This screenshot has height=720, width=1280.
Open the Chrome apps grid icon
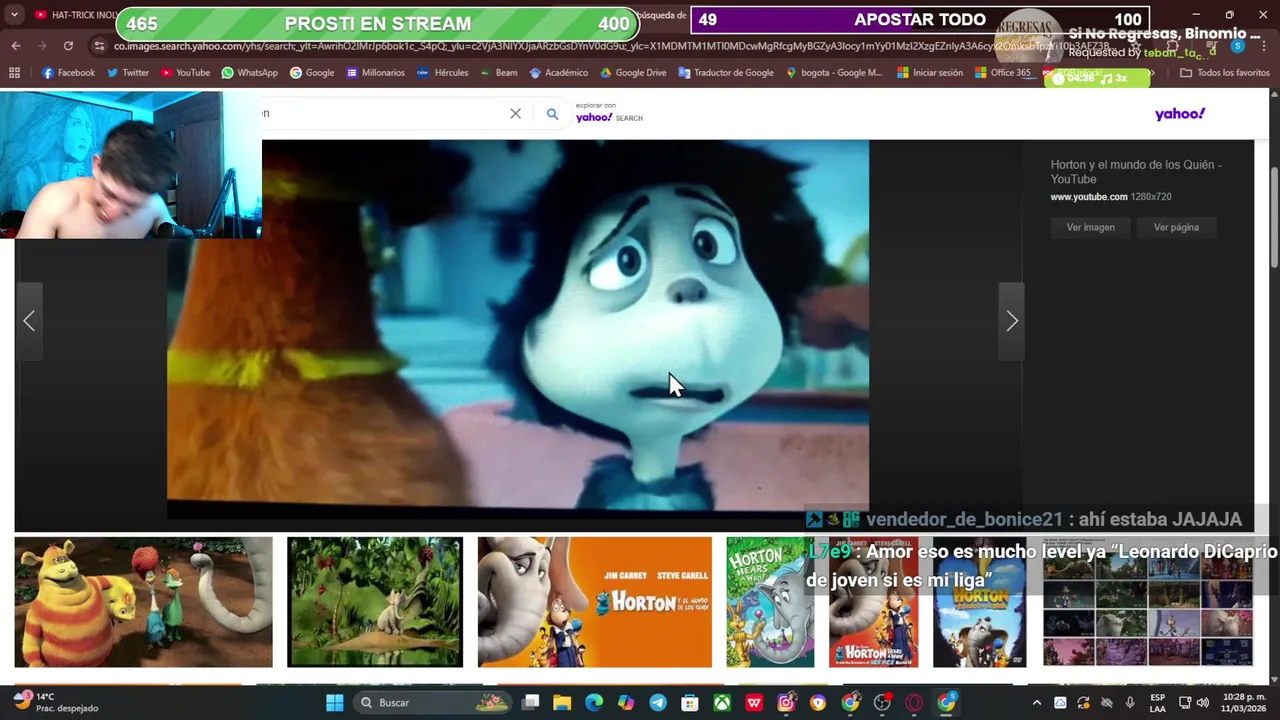pyautogui.click(x=14, y=73)
